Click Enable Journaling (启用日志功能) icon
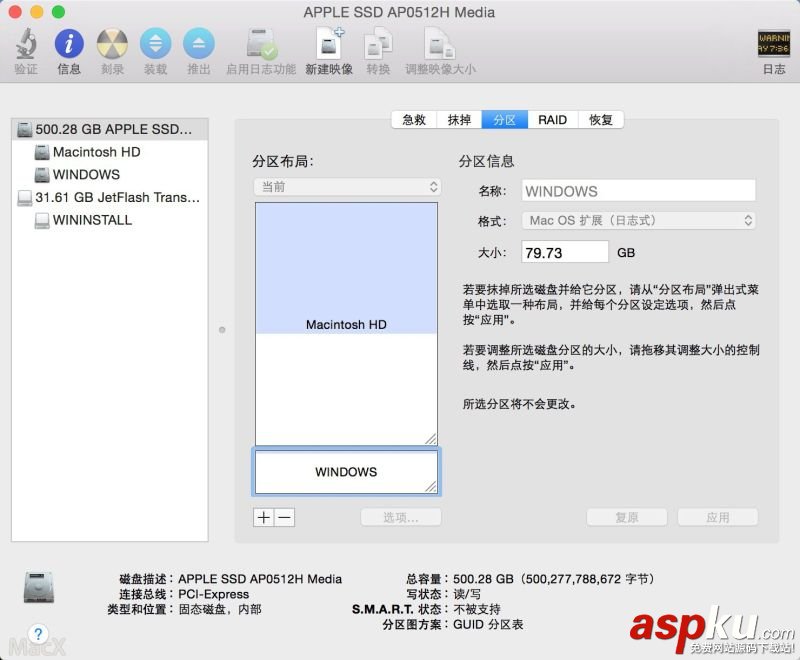 click(261, 44)
